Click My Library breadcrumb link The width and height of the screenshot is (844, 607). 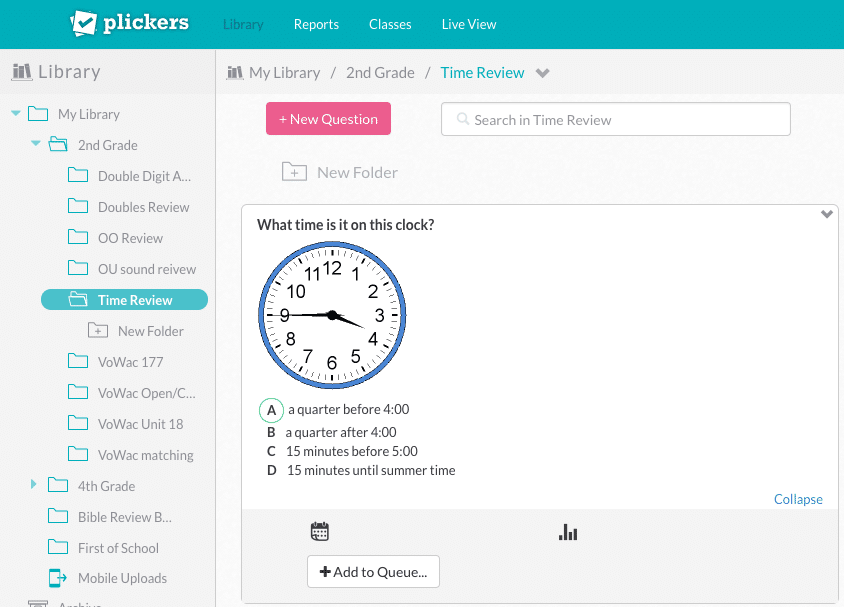[284, 73]
